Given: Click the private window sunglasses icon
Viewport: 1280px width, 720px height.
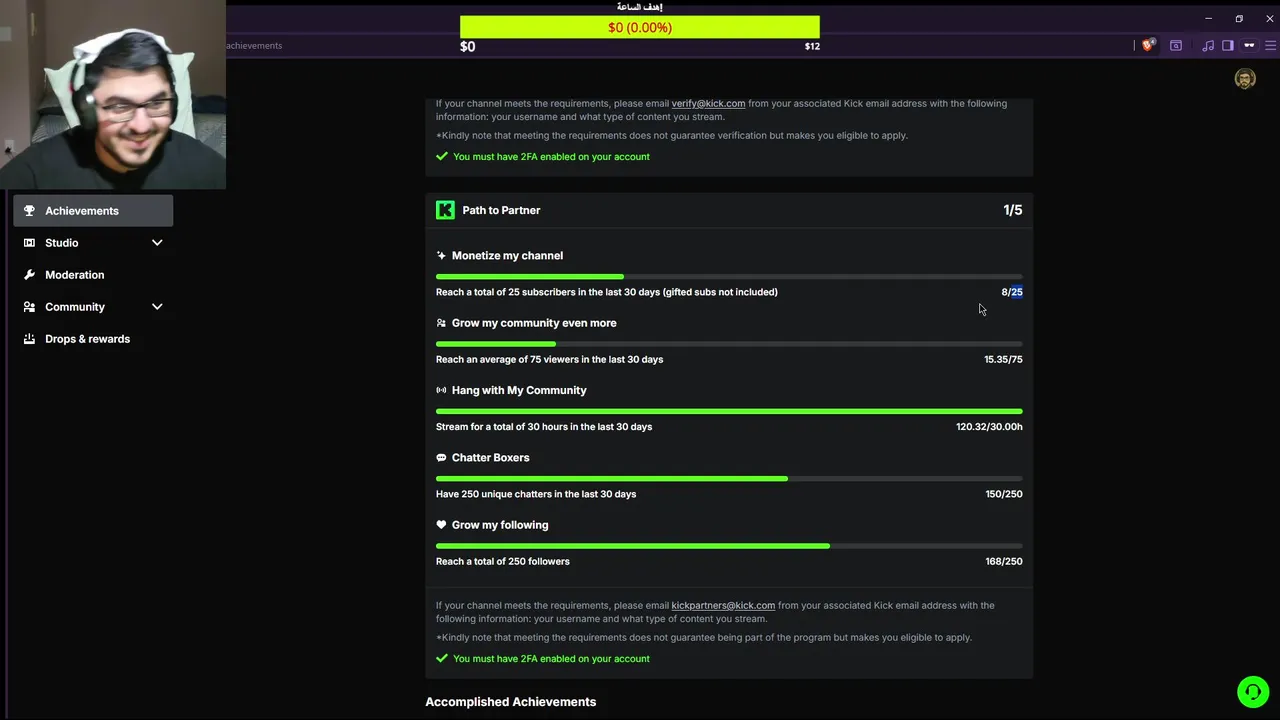Looking at the screenshot, I should (x=1249, y=45).
